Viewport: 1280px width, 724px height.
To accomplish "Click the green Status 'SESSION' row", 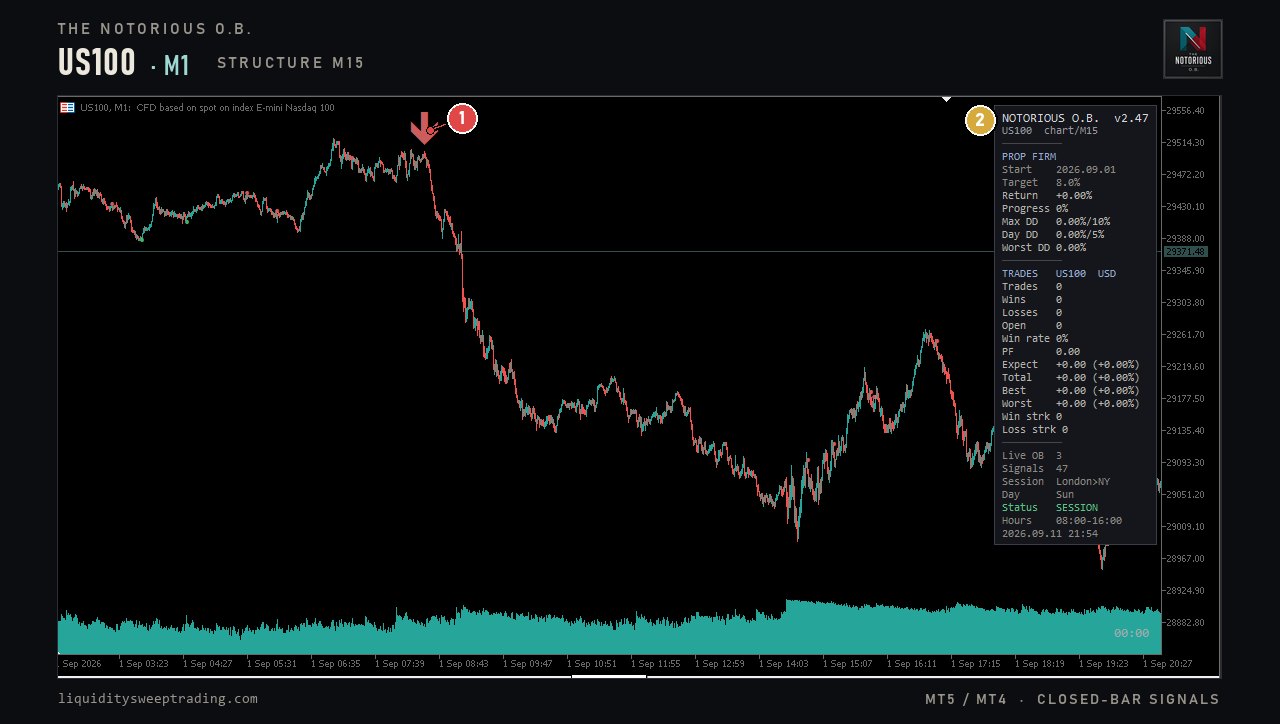I will 1050,508.
